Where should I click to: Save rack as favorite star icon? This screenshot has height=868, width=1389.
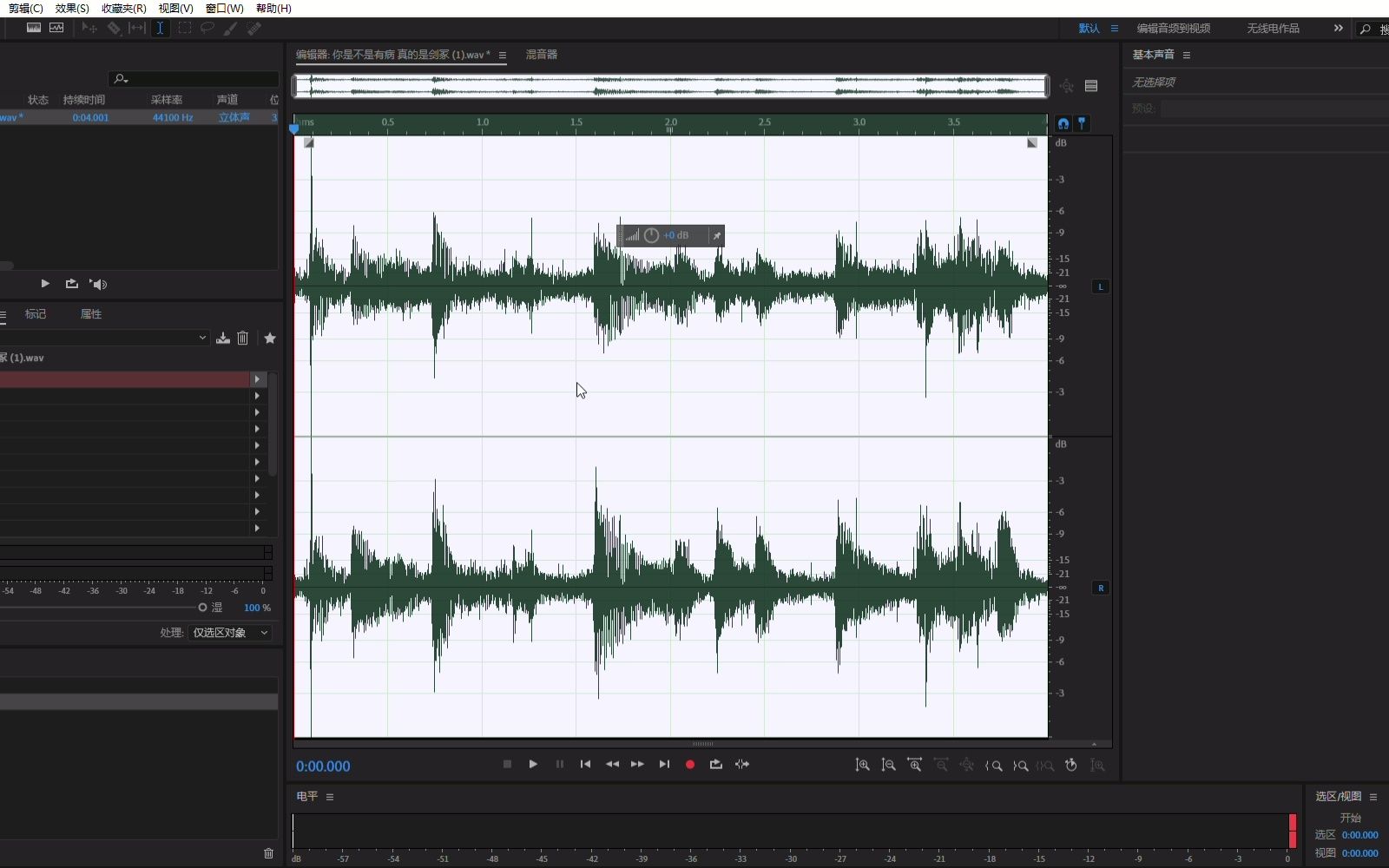[270, 339]
